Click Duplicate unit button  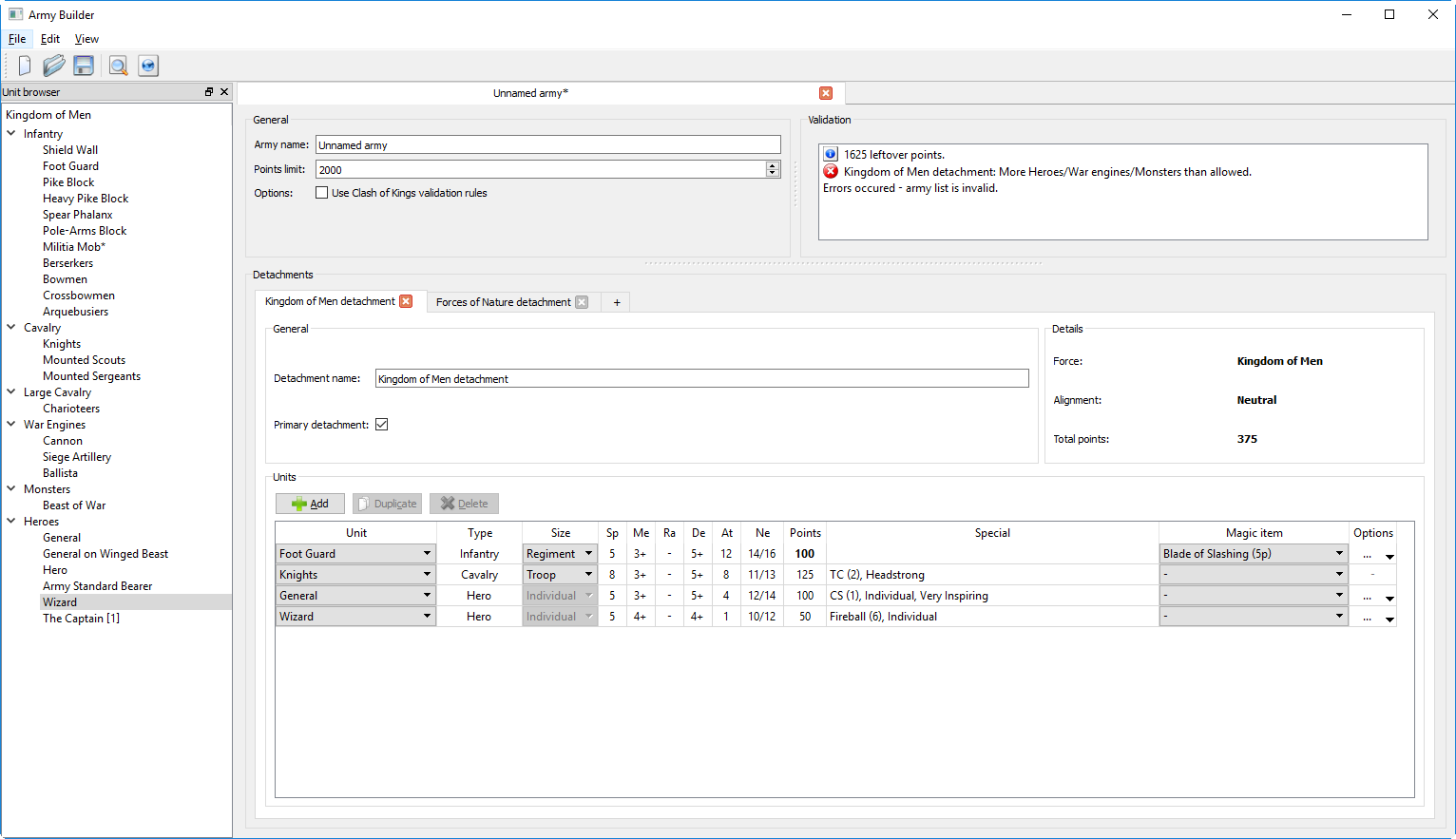(387, 504)
